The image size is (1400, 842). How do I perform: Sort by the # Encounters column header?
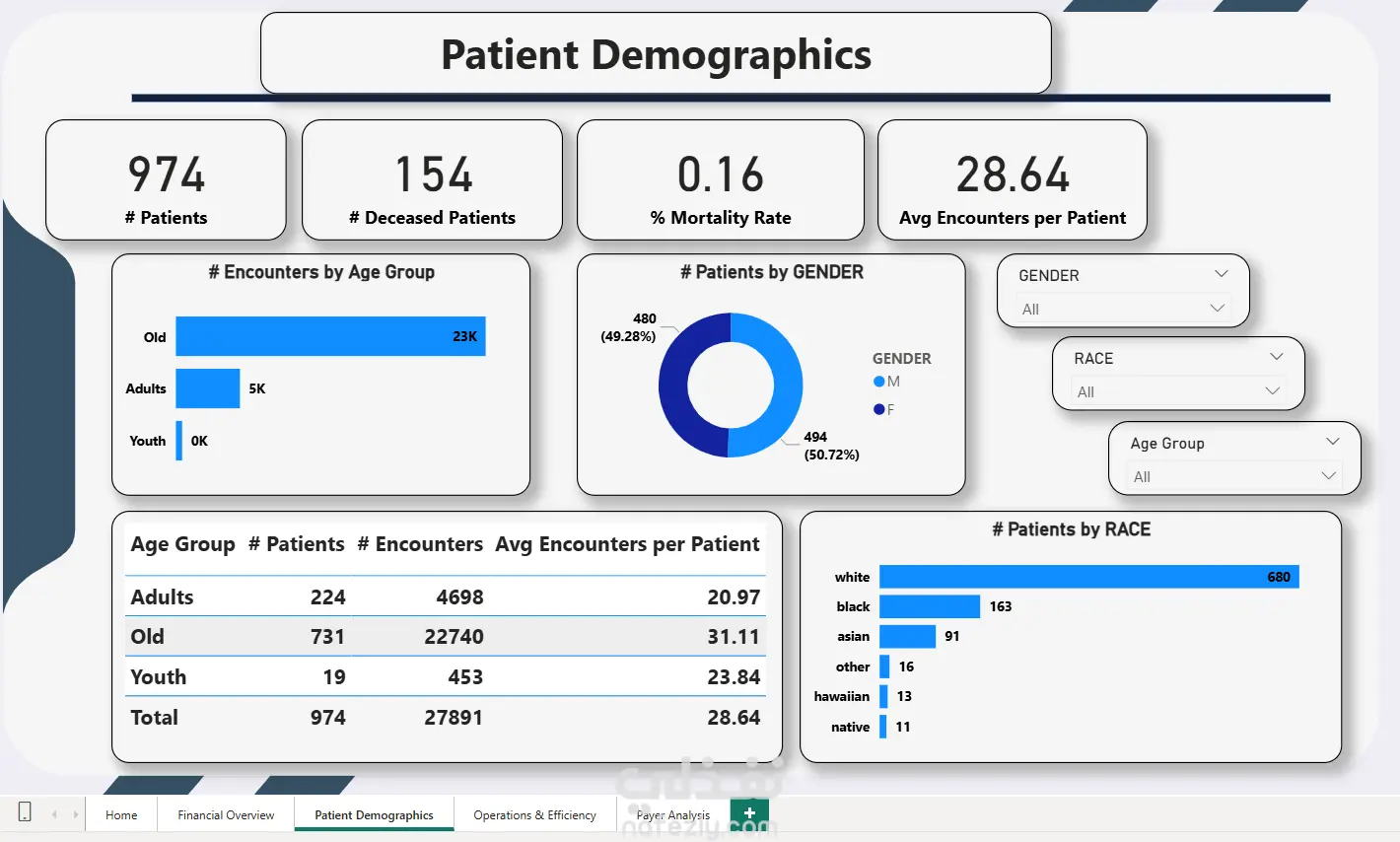point(420,544)
